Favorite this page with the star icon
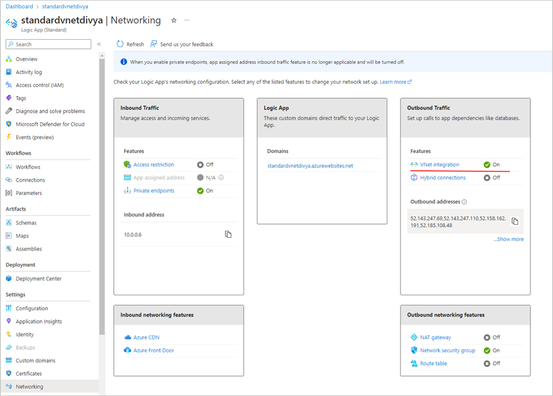The image size is (553, 396). [x=174, y=20]
